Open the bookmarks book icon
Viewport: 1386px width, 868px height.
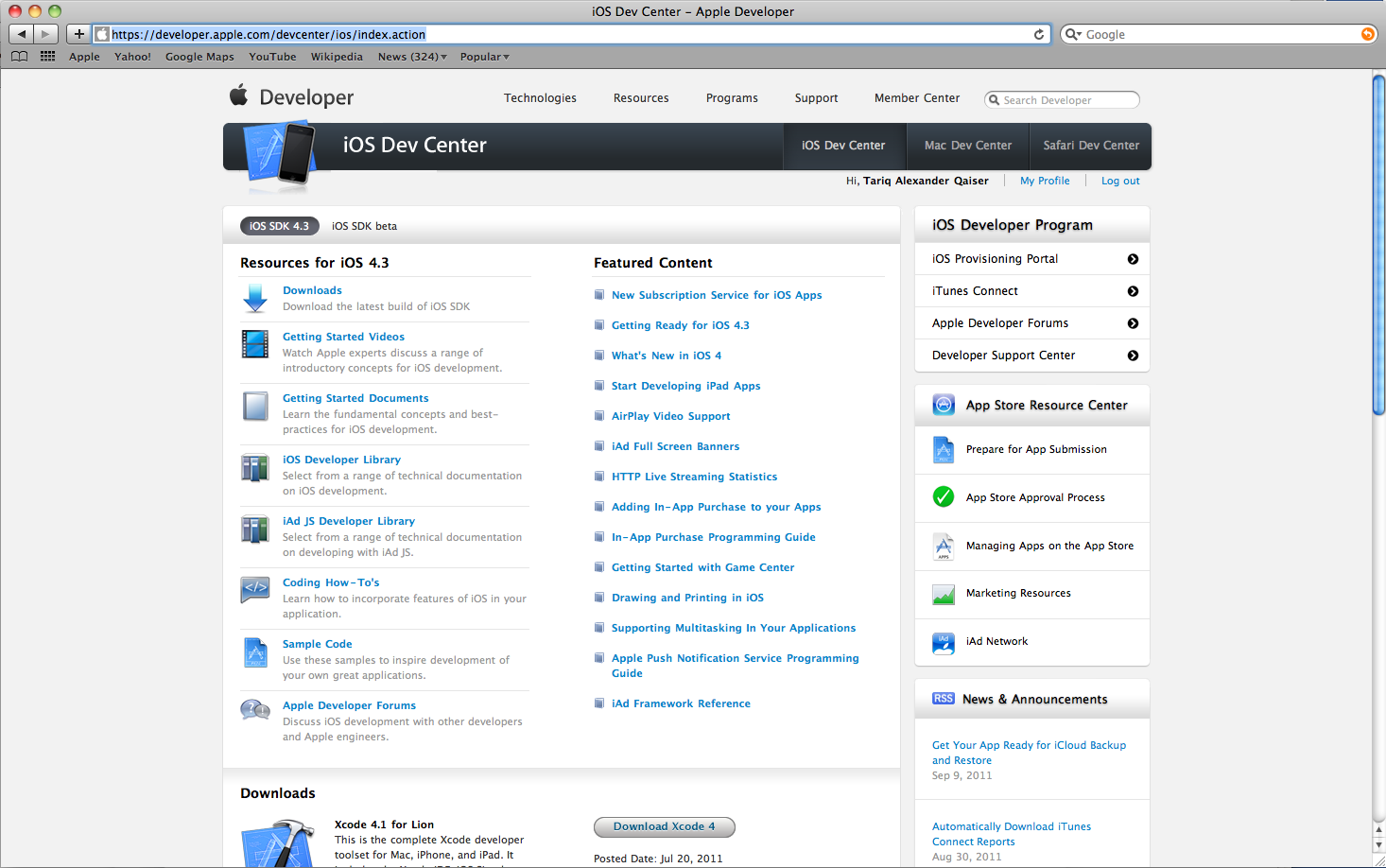(19, 57)
